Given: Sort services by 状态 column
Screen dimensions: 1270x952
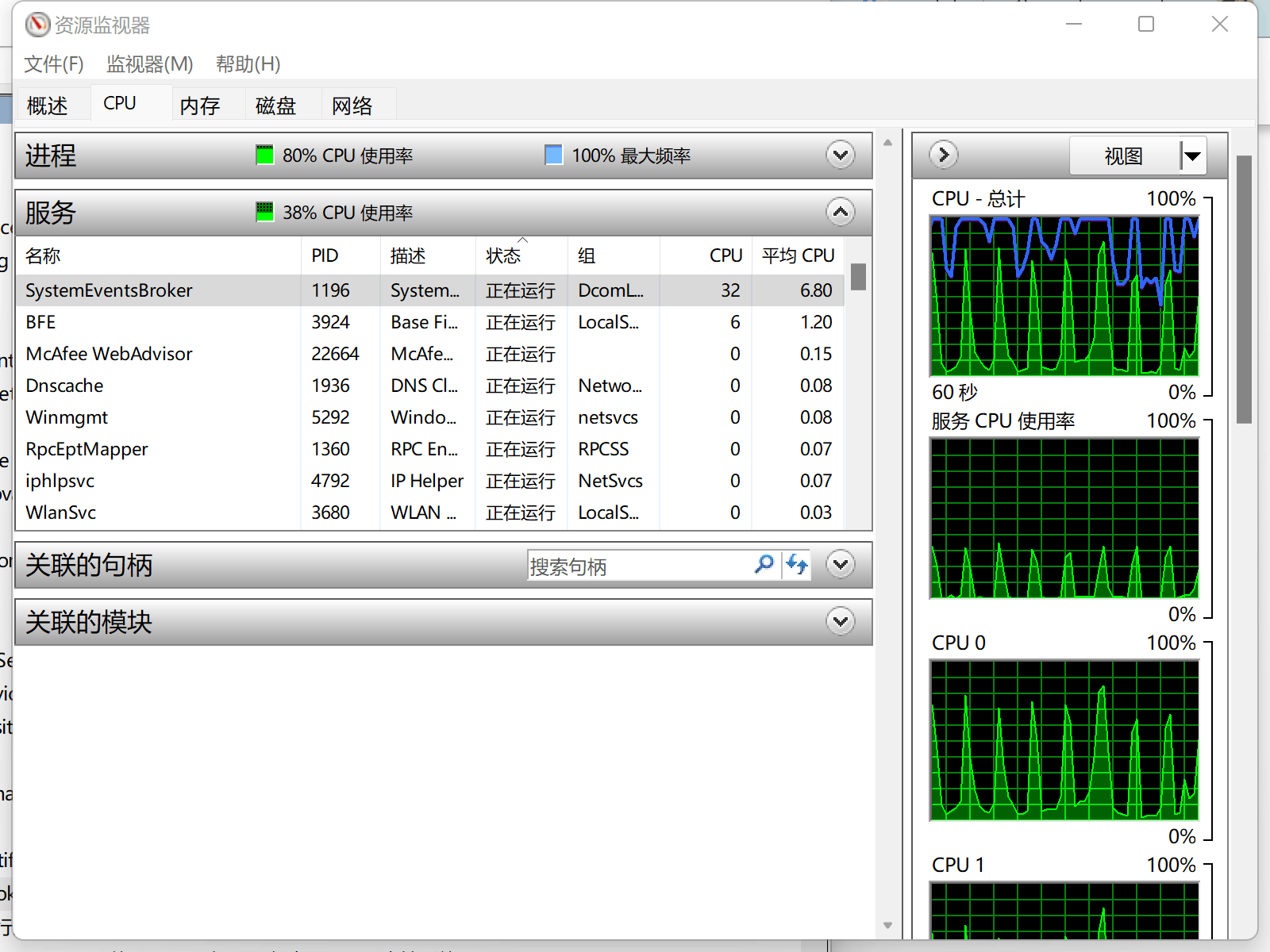Looking at the screenshot, I should coord(521,255).
